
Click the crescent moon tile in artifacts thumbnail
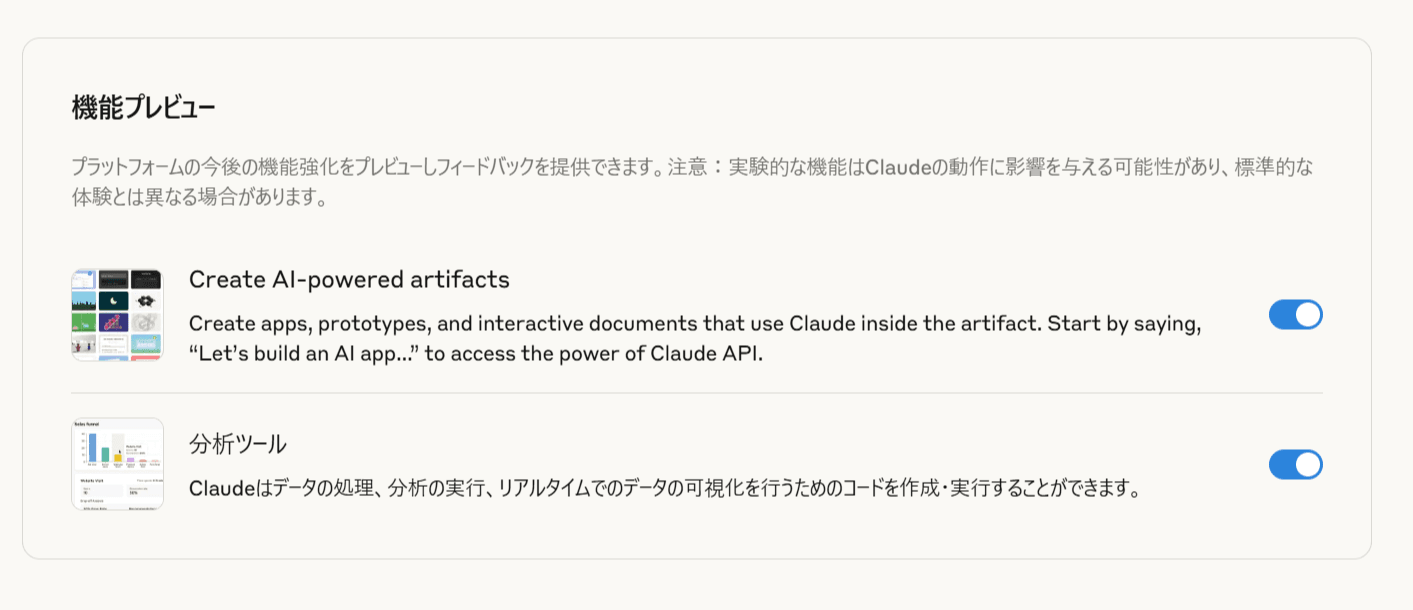[116, 300]
